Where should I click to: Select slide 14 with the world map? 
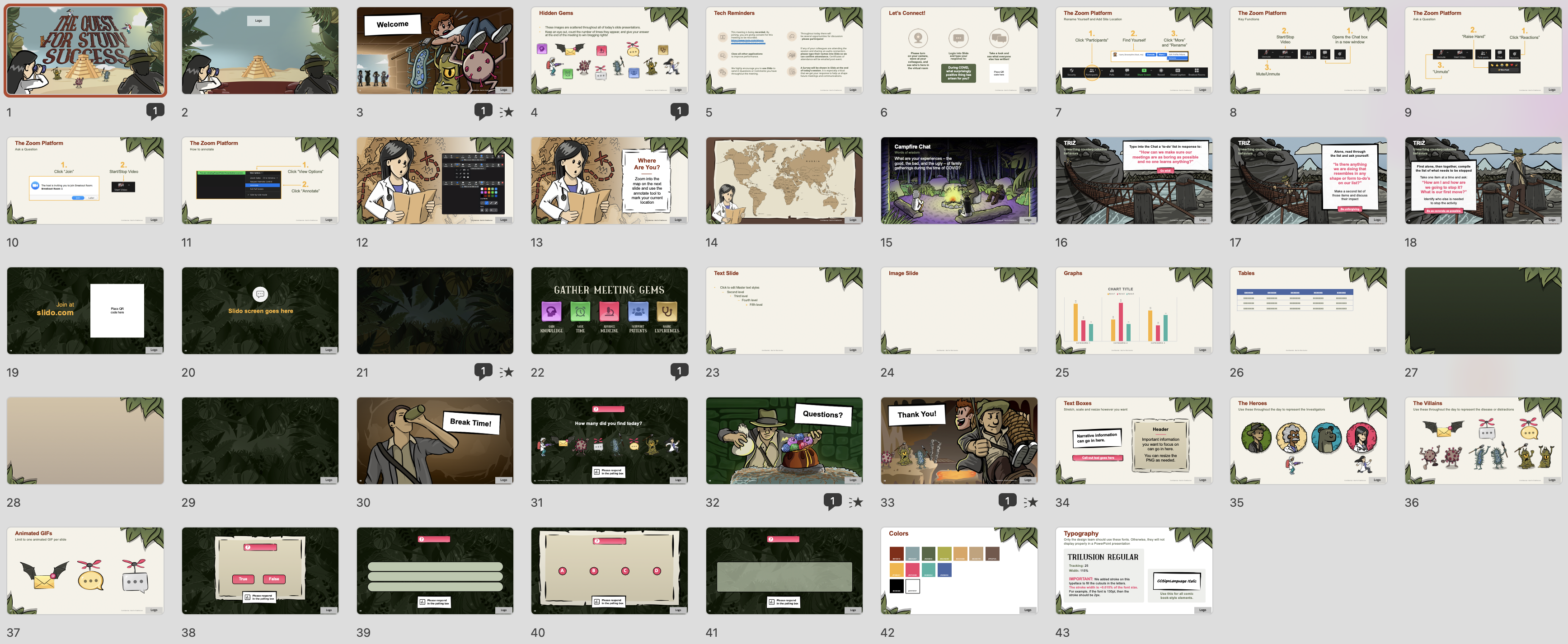click(x=784, y=181)
